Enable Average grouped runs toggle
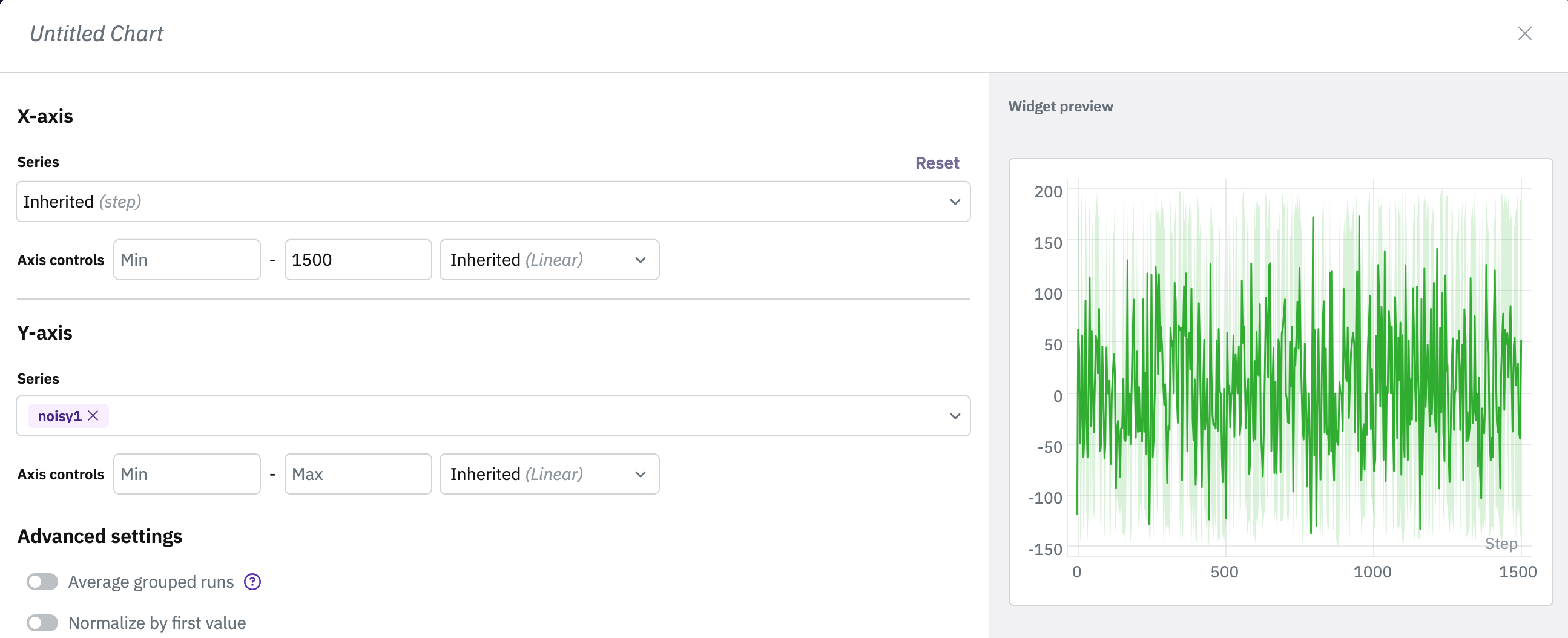Image resolution: width=1568 pixels, height=638 pixels. [42, 582]
